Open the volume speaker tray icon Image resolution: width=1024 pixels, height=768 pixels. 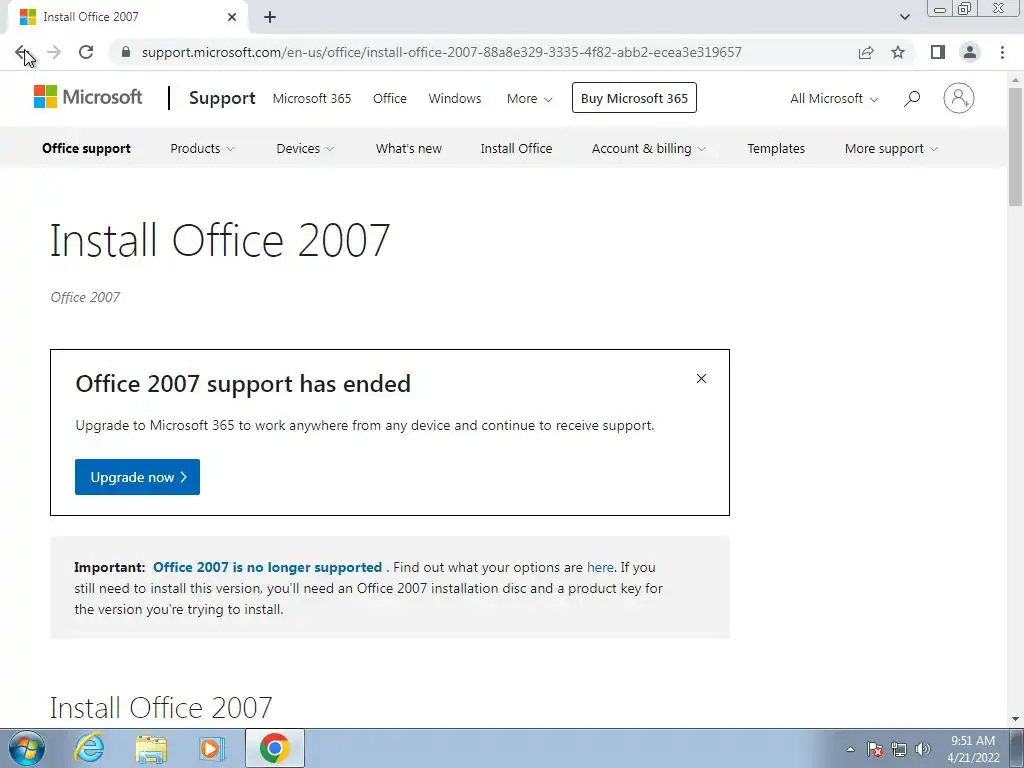[923, 749]
